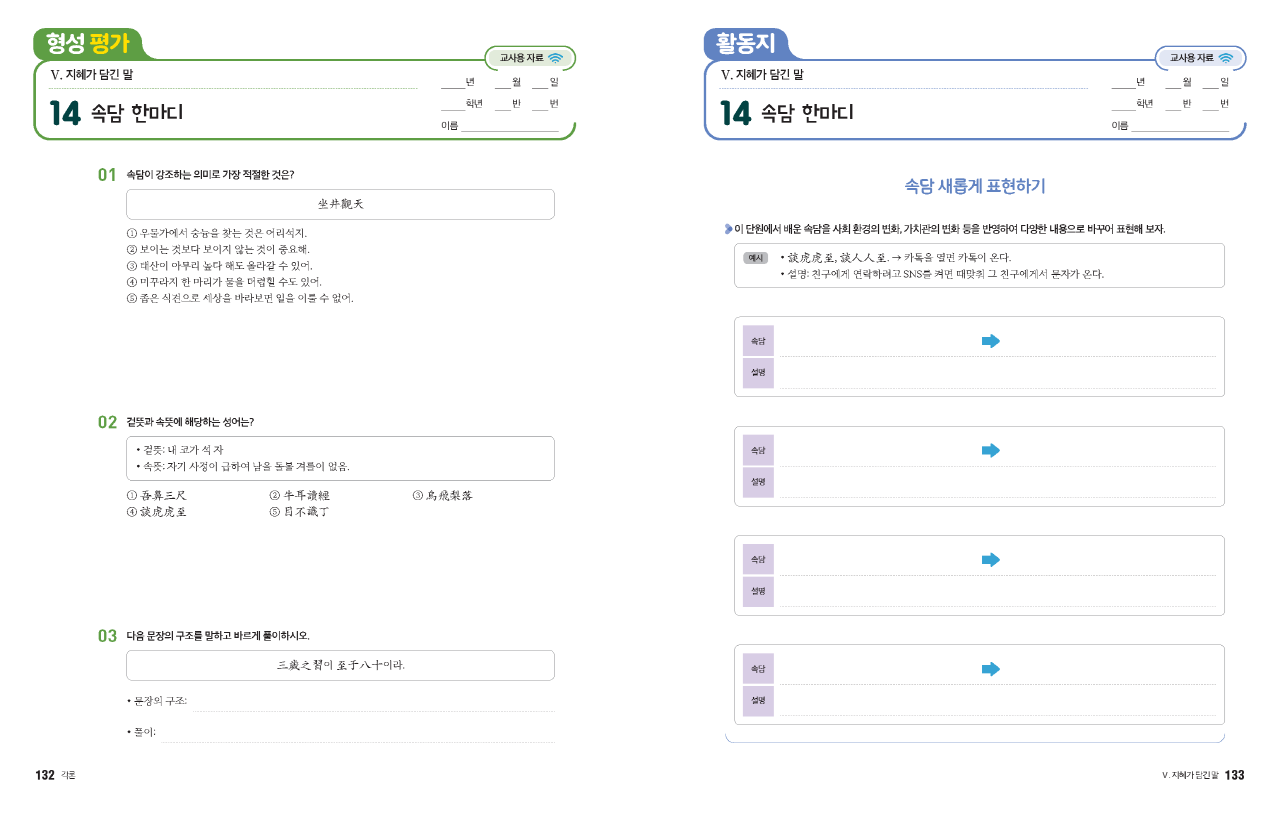
Task: Click the wifi icon on the 활동지 page
Action: coord(1225,58)
